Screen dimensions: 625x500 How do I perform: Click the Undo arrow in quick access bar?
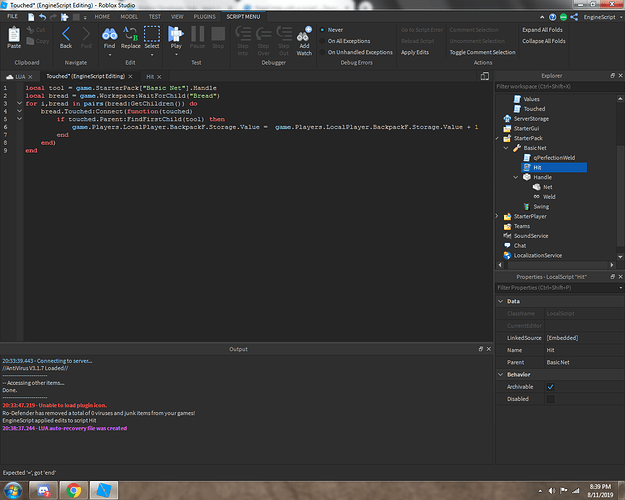coord(42,17)
